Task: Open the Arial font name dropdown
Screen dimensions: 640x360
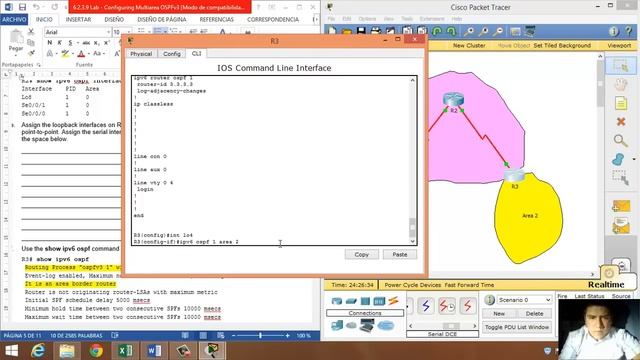Action: pos(109,32)
